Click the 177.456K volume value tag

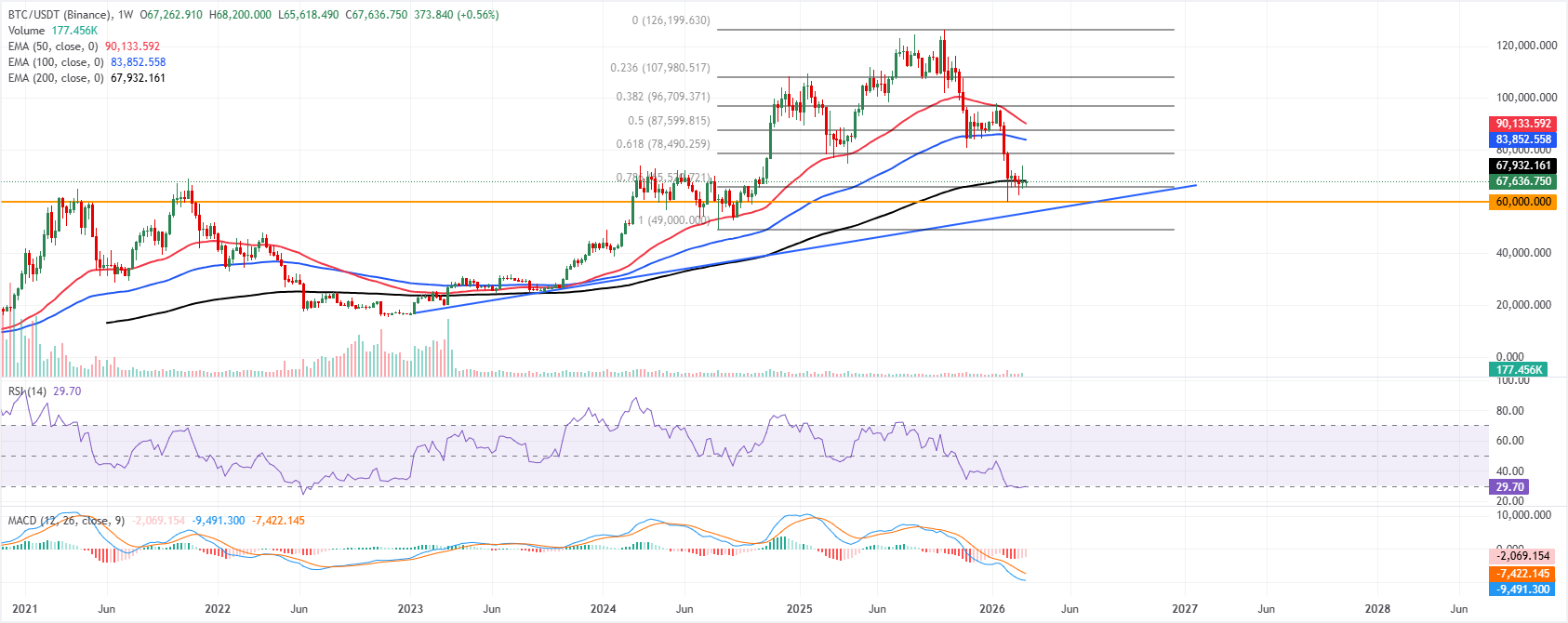tap(1519, 370)
